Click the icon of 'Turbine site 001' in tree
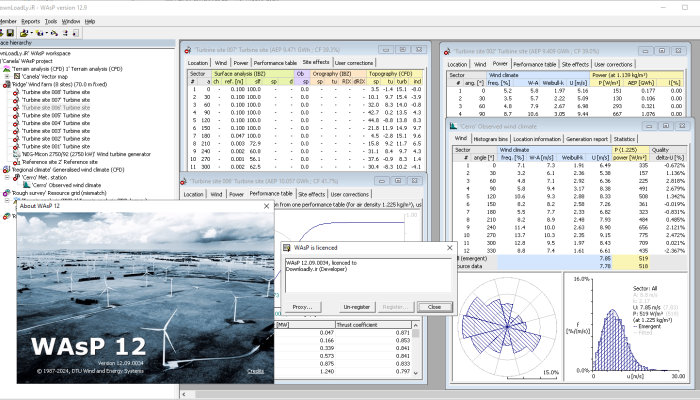 pyautogui.click(x=16, y=146)
